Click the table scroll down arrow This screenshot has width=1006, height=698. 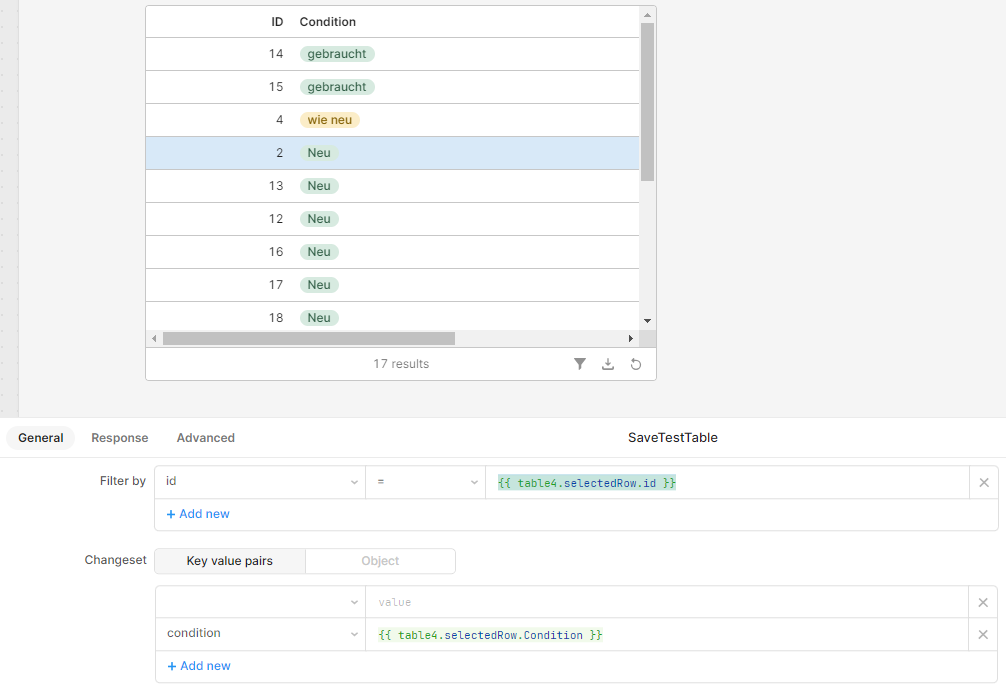(647, 321)
